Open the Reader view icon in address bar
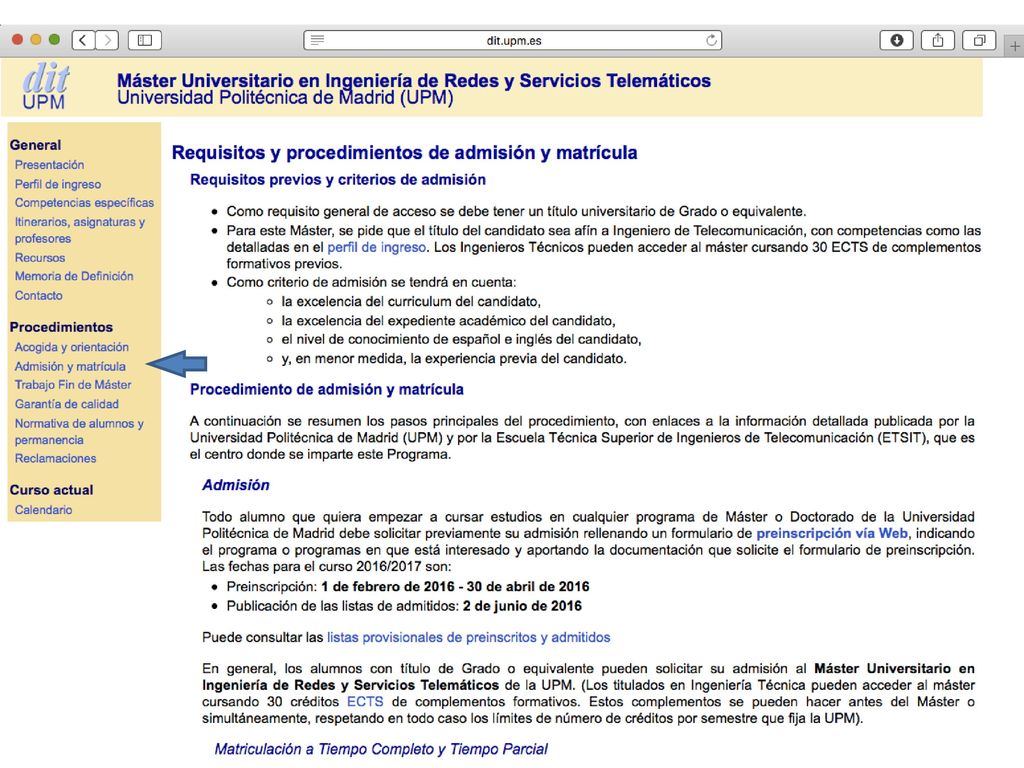 click(317, 40)
